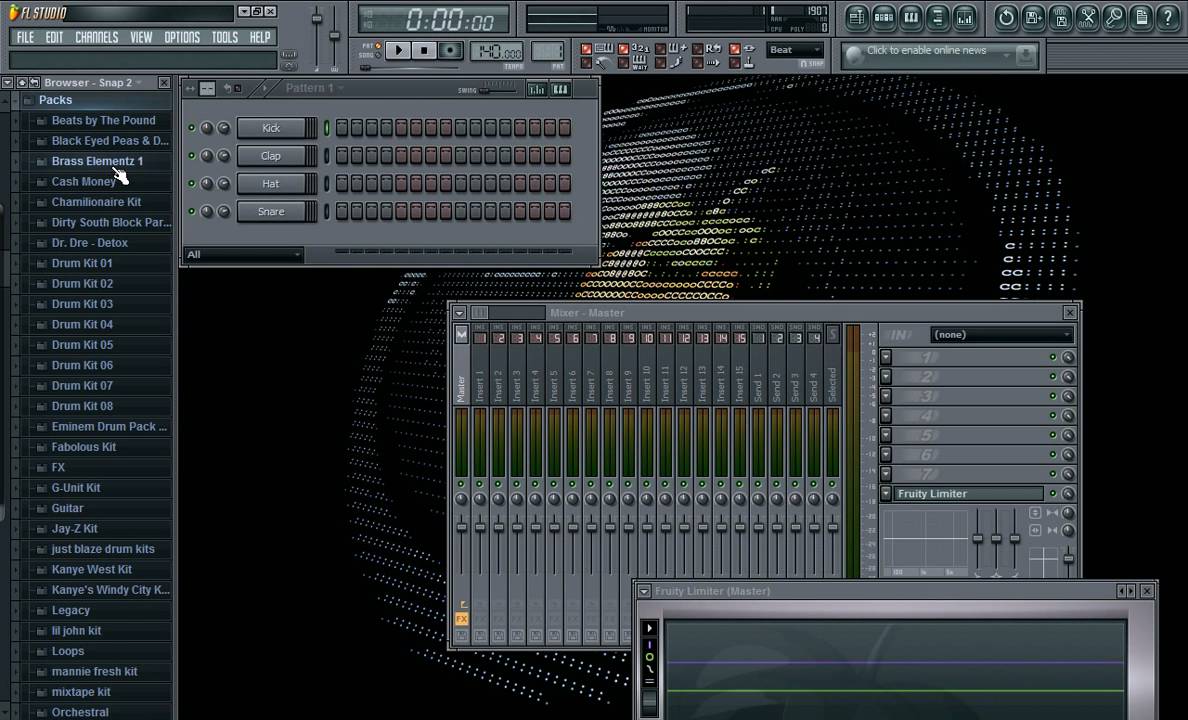This screenshot has height=720, width=1188.
Task: Mute the Kick channel green light
Action: coord(192,128)
